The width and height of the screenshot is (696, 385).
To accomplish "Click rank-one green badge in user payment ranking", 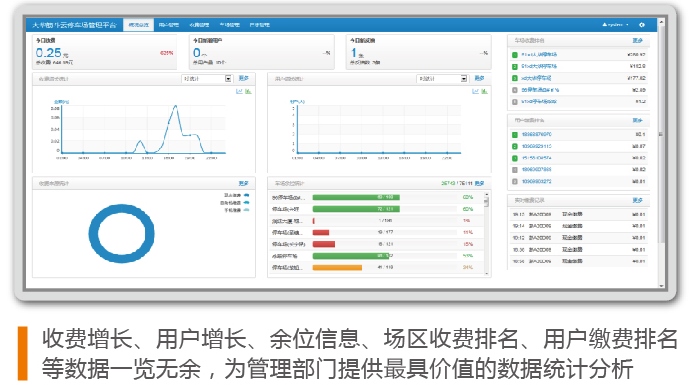I will point(515,135).
